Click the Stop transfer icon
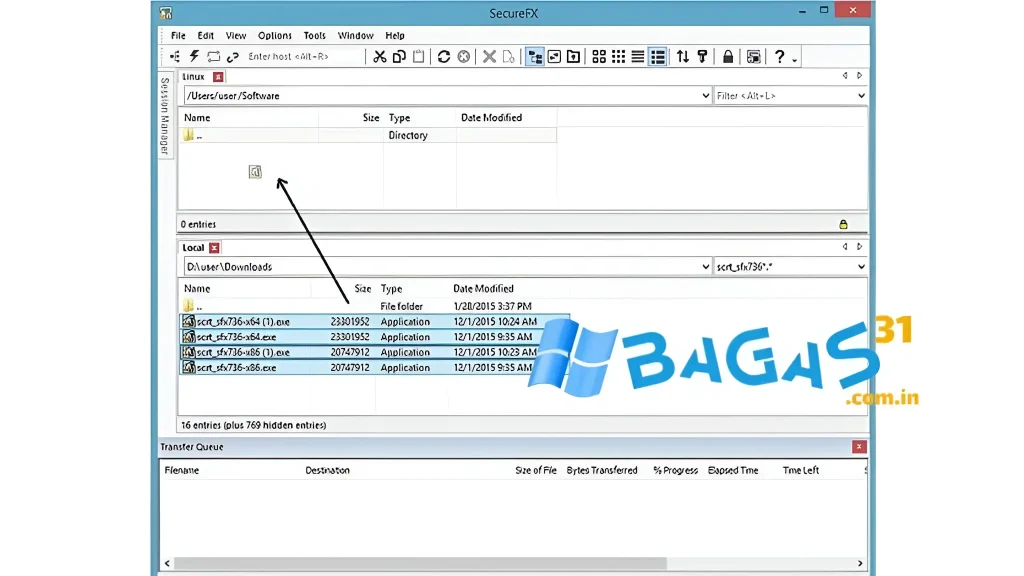1024x576 pixels. [464, 57]
